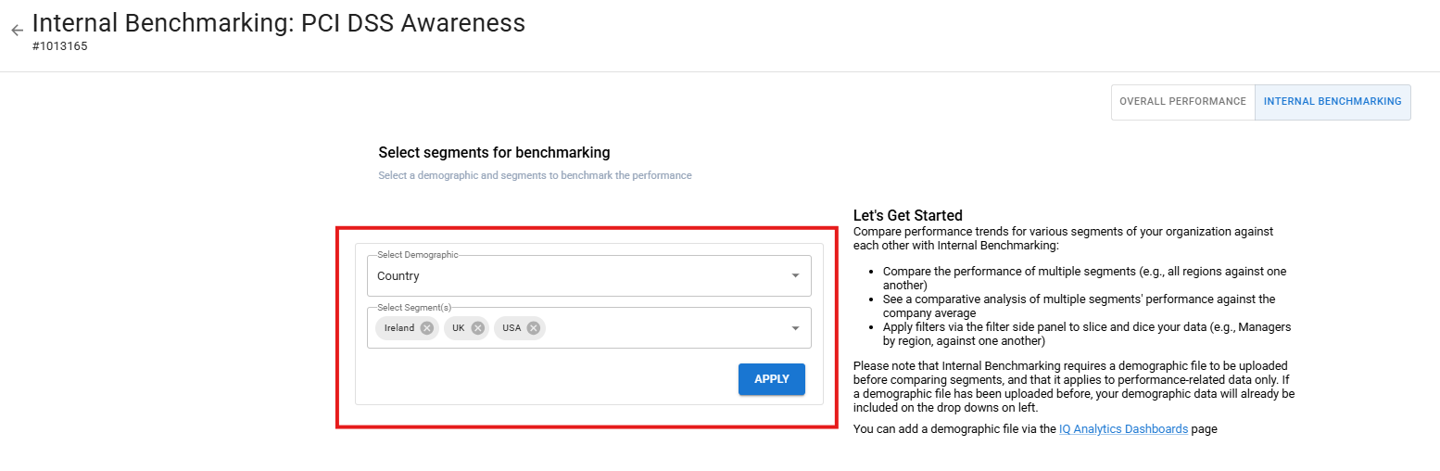Focus the empty space in the segments field
The image size is (1440, 471).
point(665,328)
